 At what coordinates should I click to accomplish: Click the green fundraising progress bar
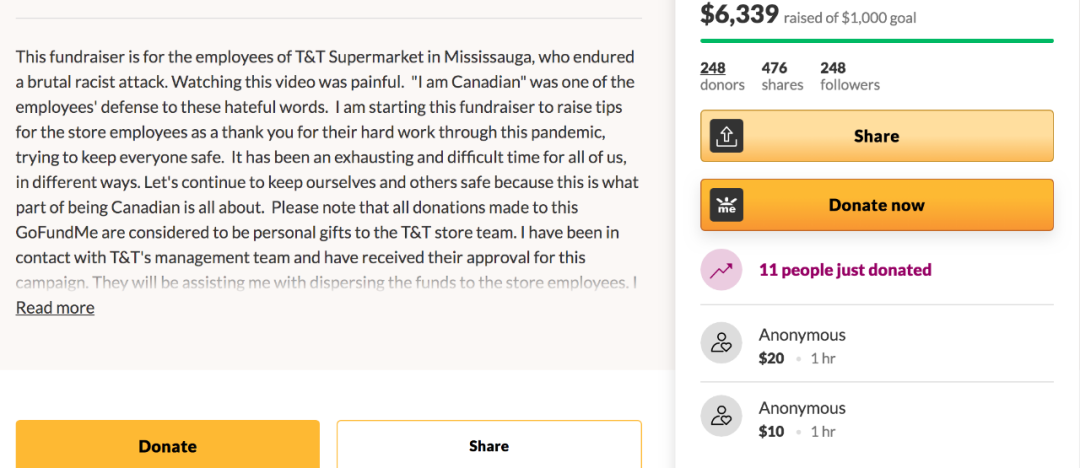coord(876,41)
